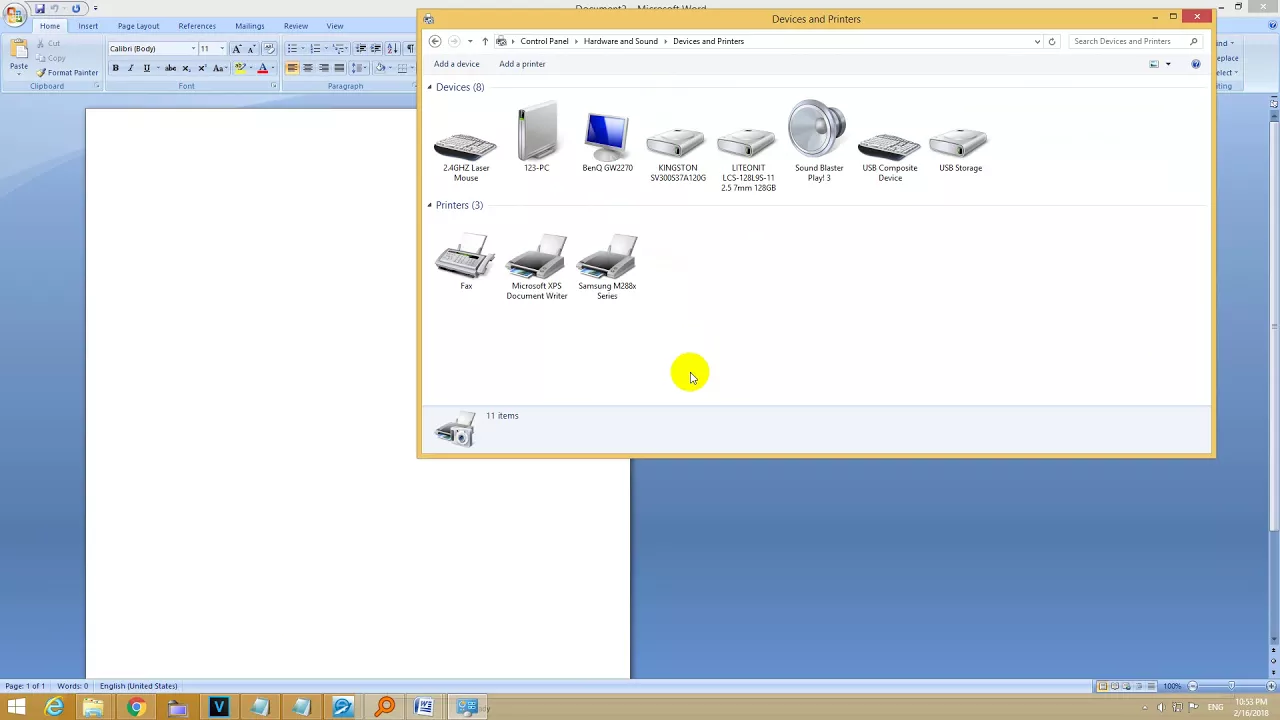Select the Samsung M288x Series printer
The height and width of the screenshot is (720, 1280).
pos(607,267)
